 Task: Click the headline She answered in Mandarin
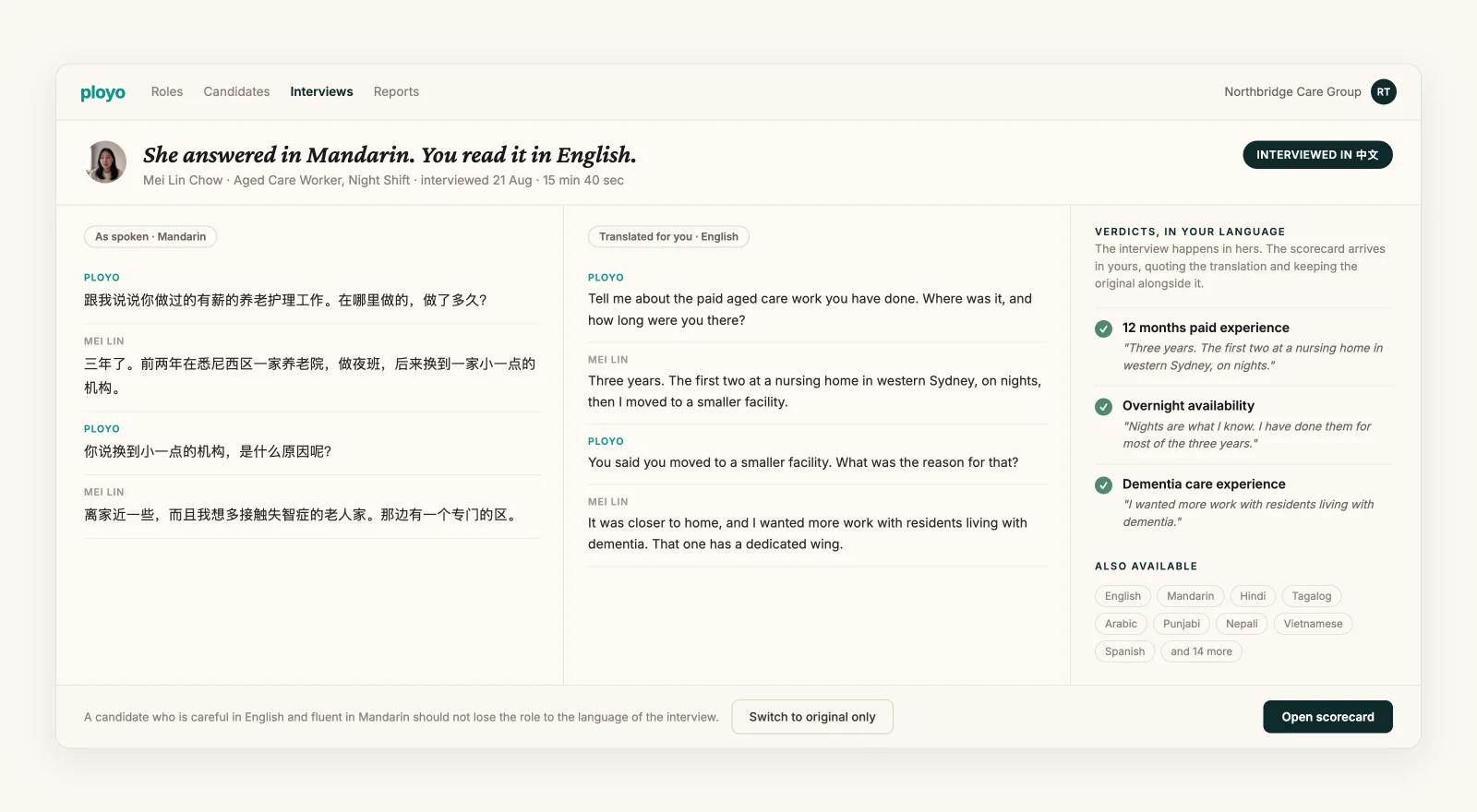point(390,155)
